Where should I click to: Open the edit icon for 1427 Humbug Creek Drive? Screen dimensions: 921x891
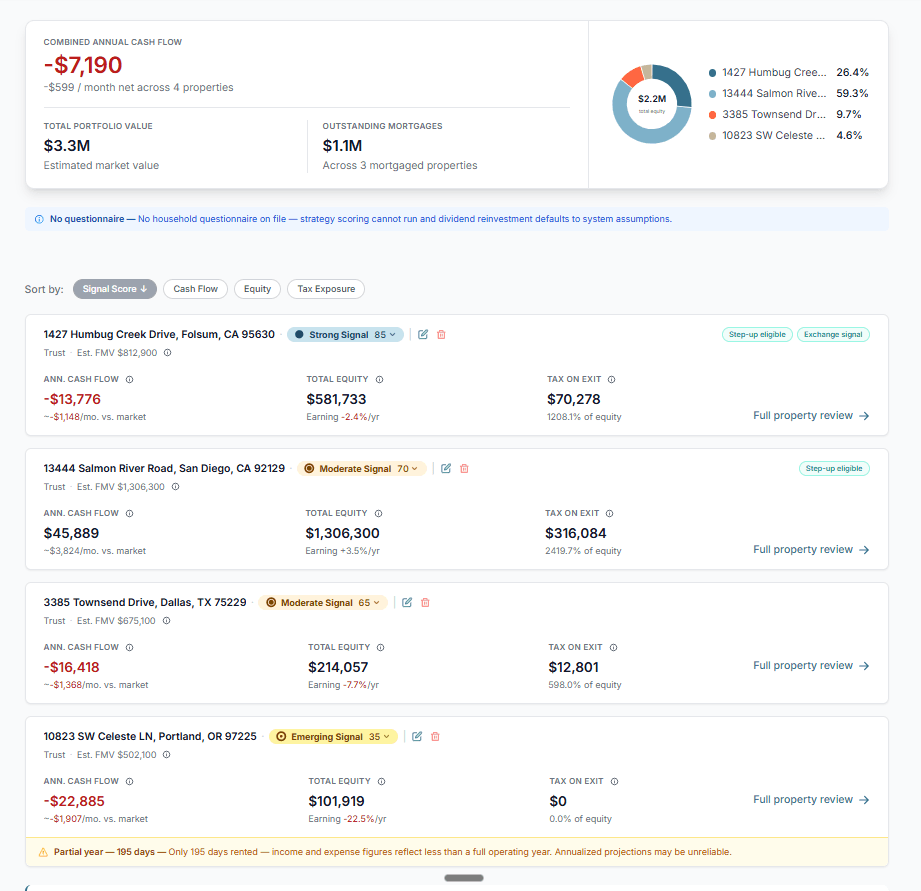[422, 334]
